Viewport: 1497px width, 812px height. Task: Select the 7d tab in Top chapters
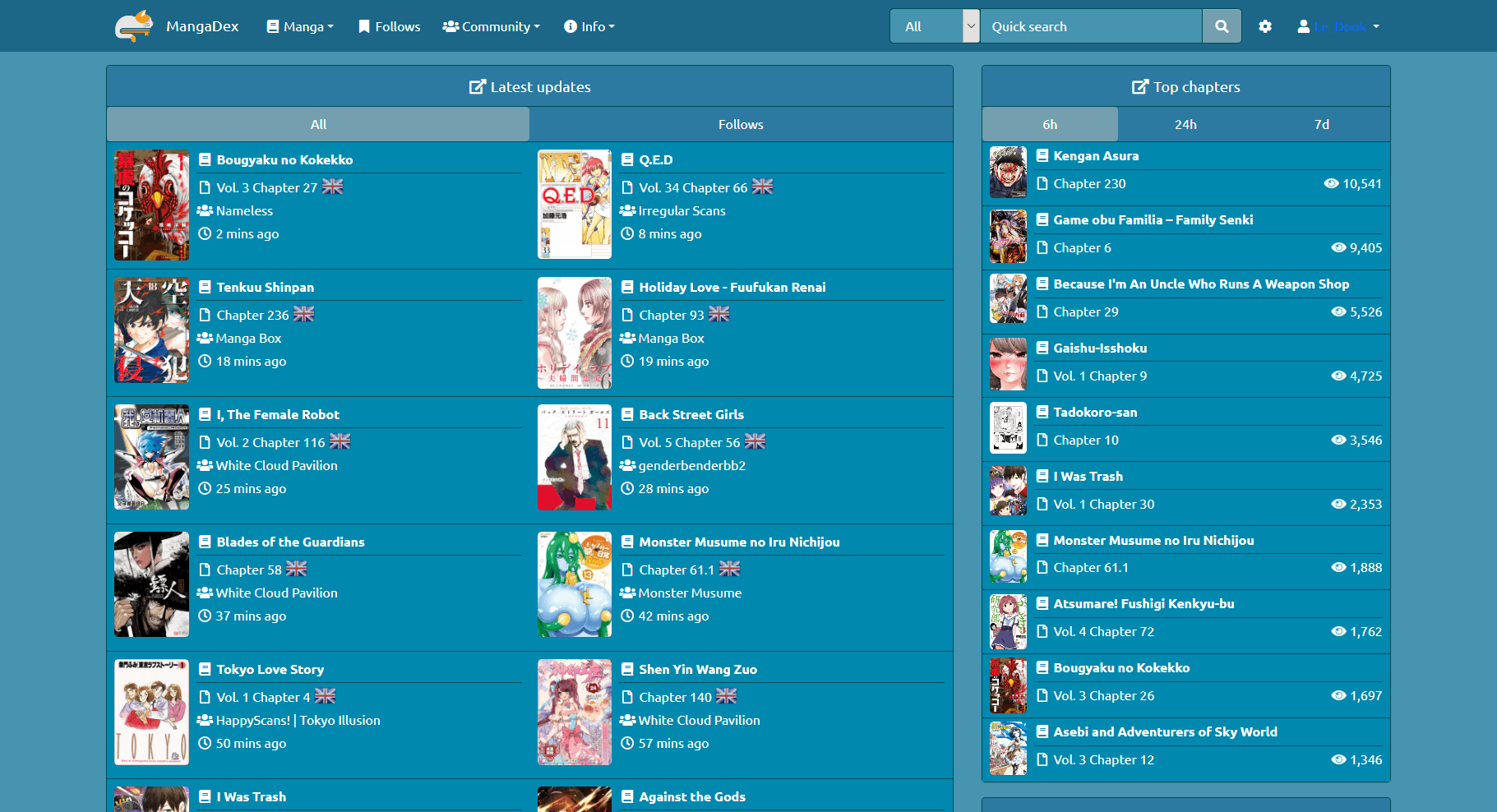(x=1322, y=124)
